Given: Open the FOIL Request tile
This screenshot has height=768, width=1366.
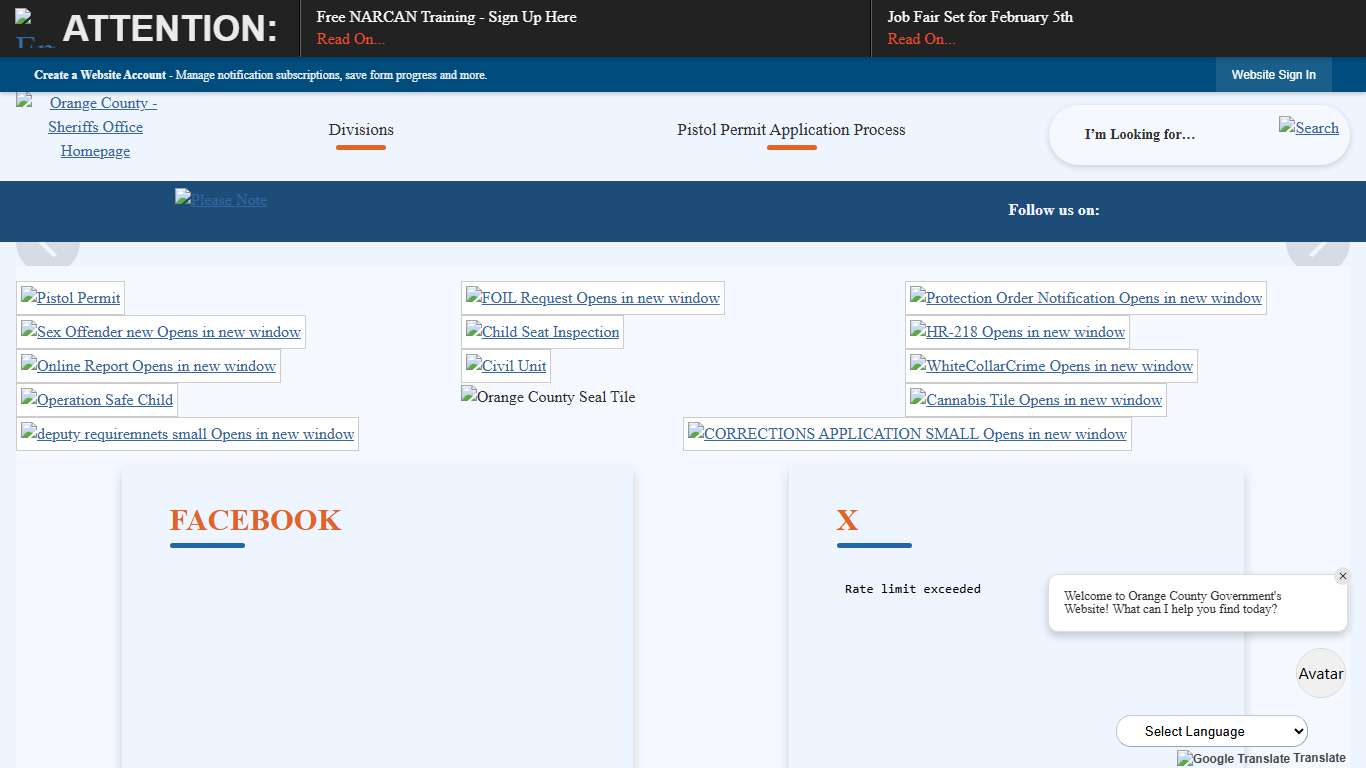Looking at the screenshot, I should click(593, 298).
